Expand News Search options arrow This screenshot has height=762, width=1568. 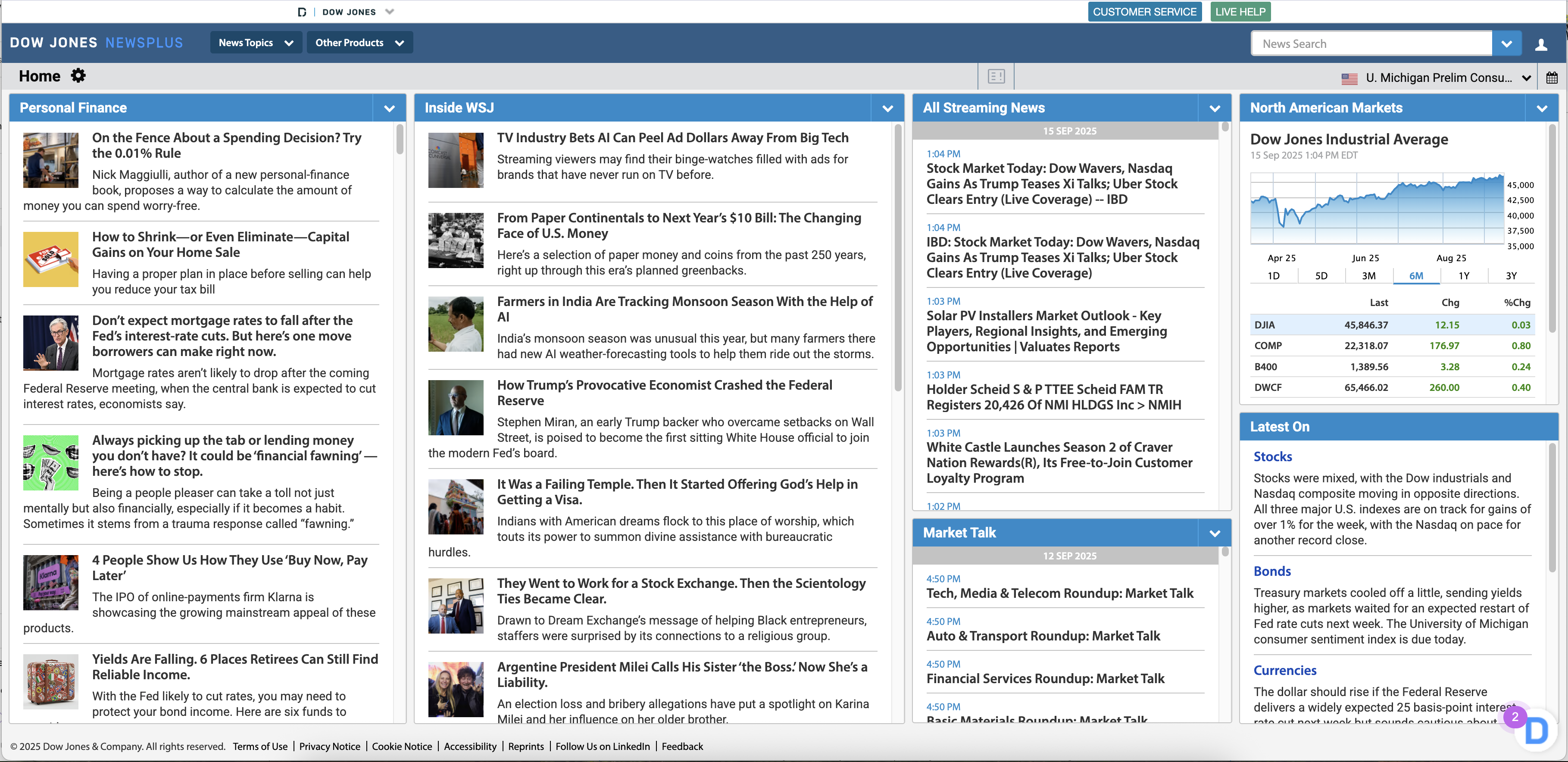(x=1506, y=44)
